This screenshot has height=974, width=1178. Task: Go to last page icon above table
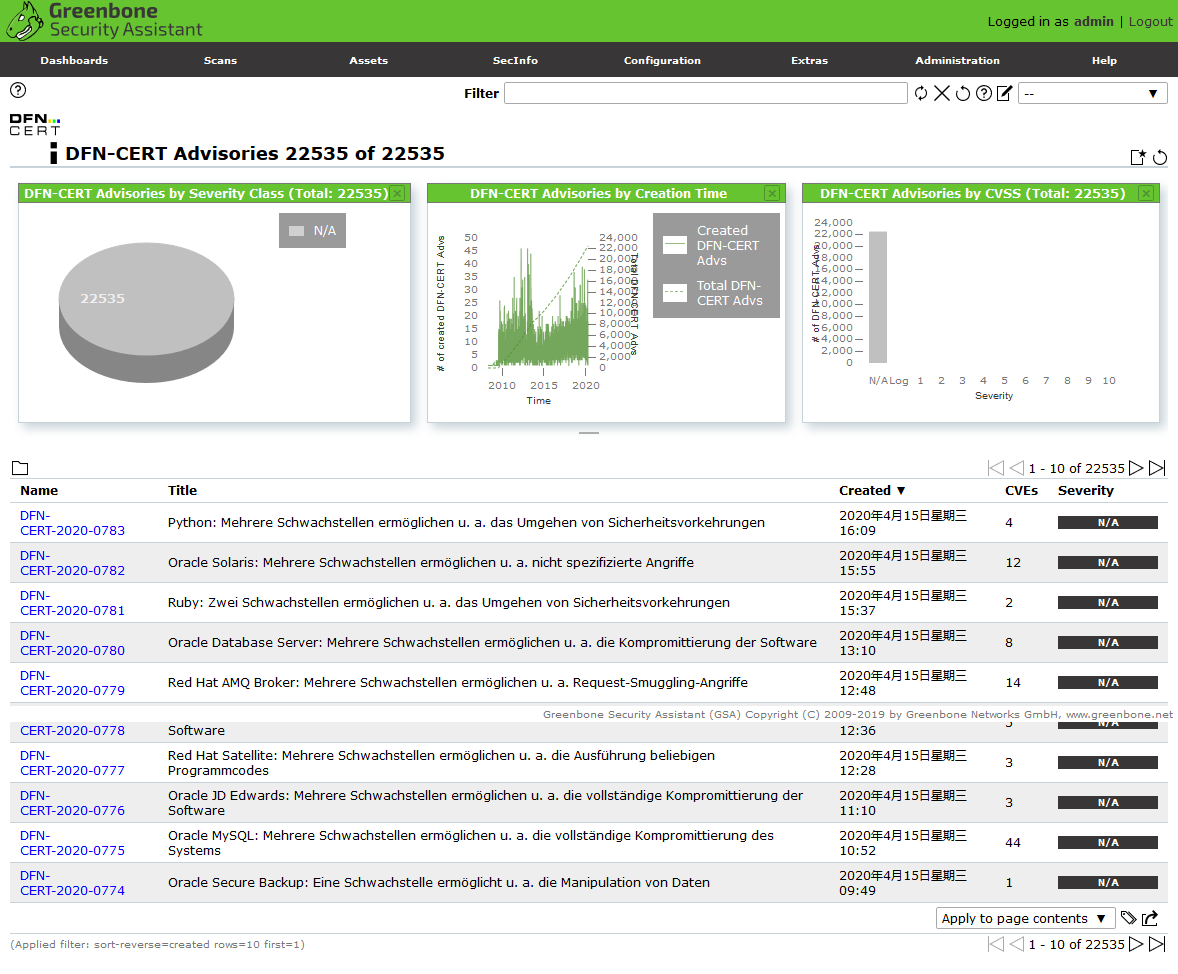[x=1158, y=468]
